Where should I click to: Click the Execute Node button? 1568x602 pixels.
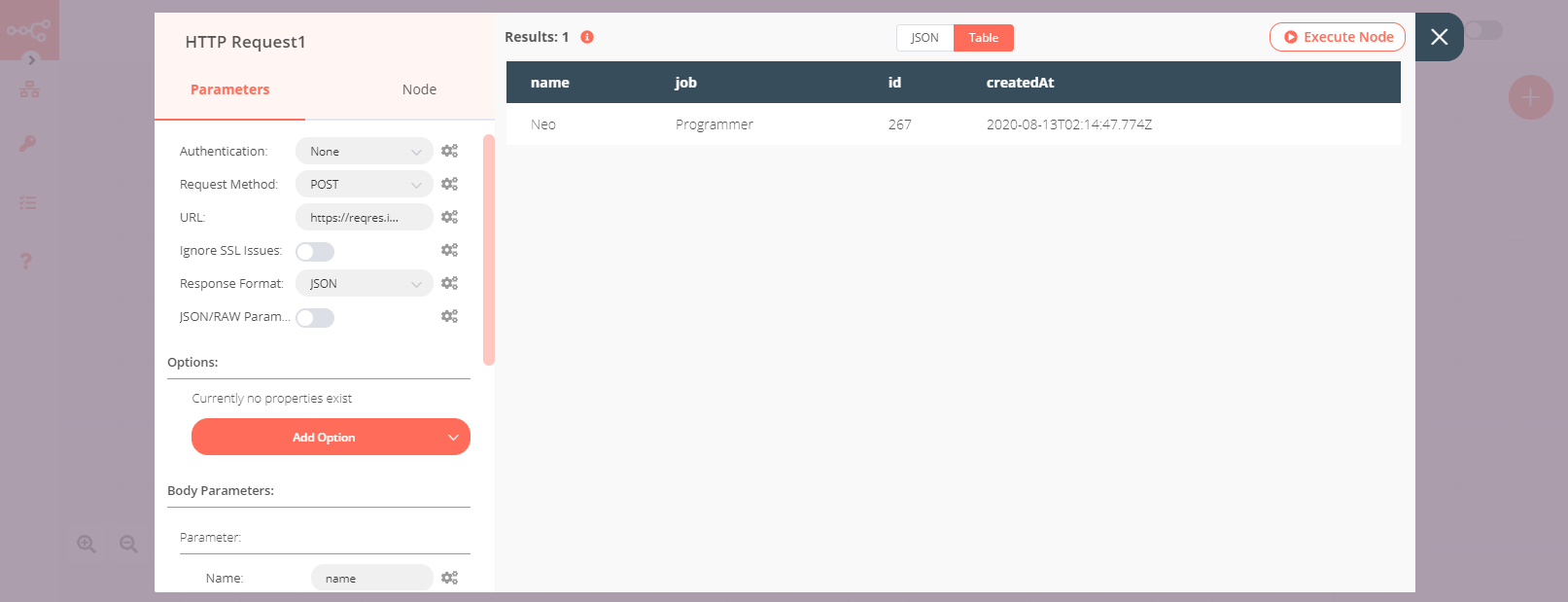click(x=1337, y=37)
